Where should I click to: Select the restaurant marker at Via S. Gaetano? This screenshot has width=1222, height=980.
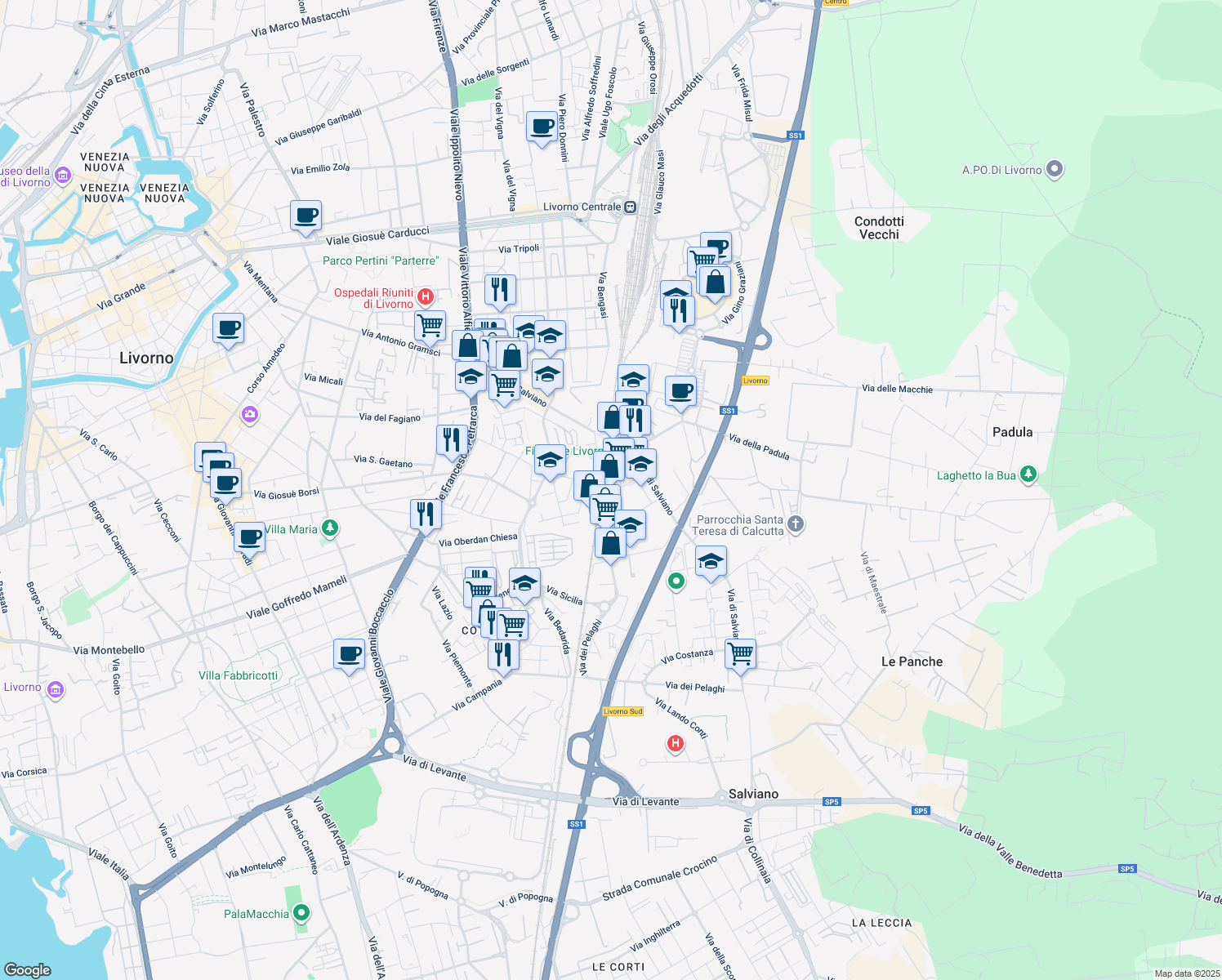pos(452,440)
